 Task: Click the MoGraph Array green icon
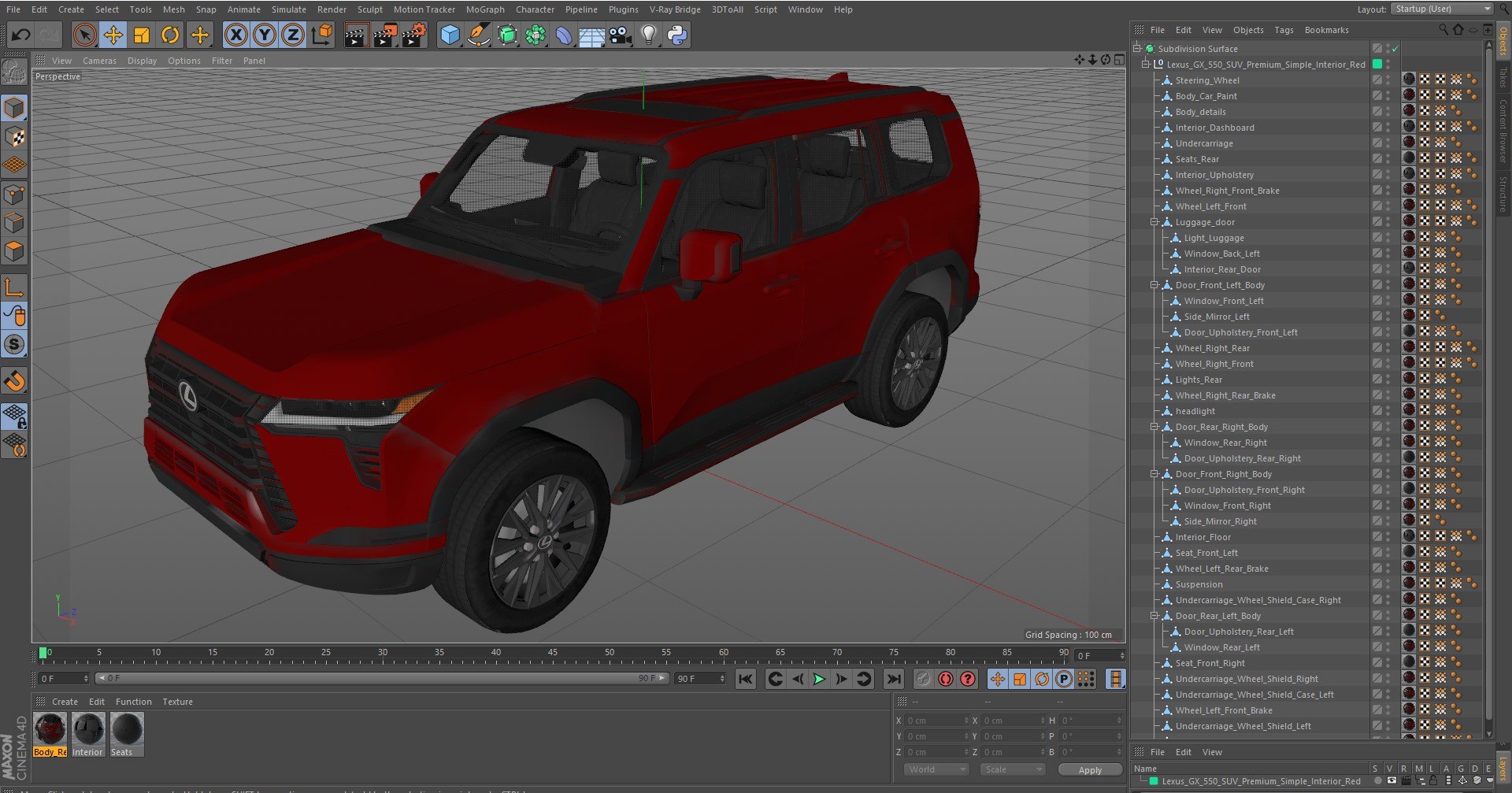[535, 35]
